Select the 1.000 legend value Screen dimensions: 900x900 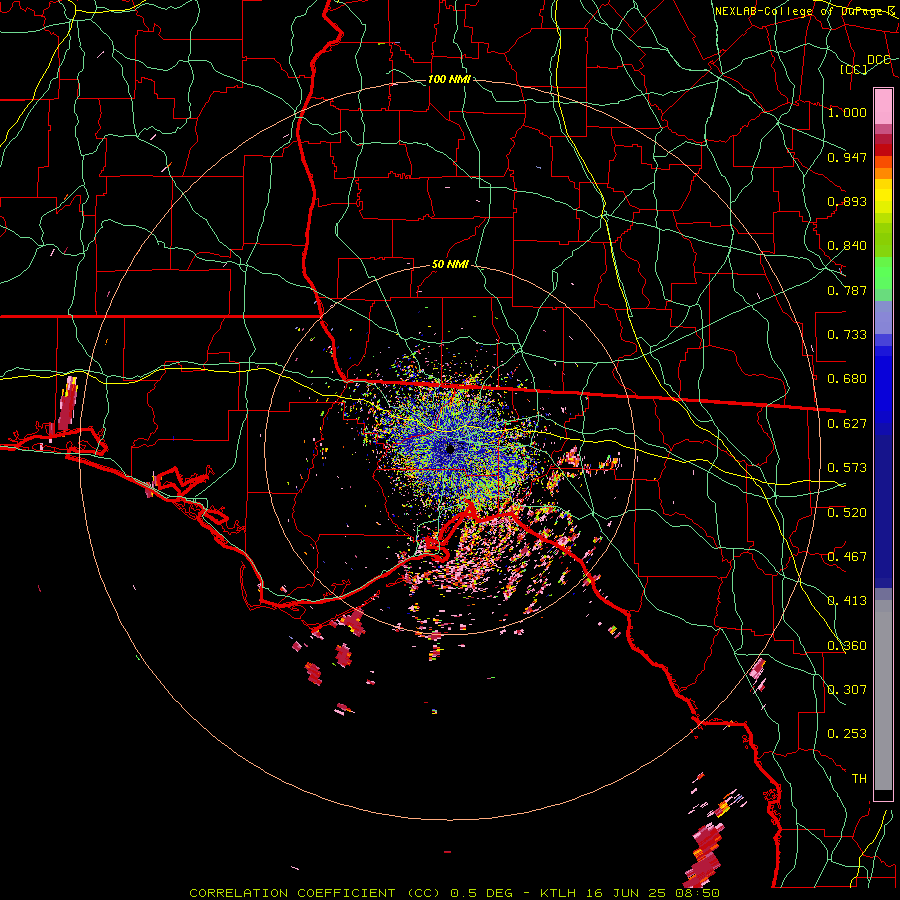847,112
